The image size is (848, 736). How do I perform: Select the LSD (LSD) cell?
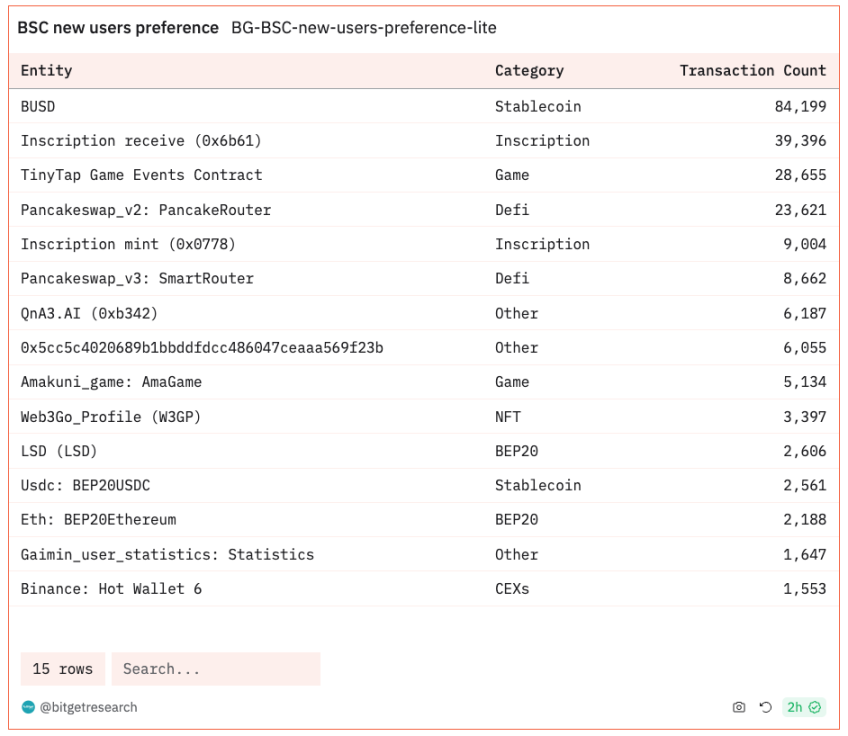(59, 451)
